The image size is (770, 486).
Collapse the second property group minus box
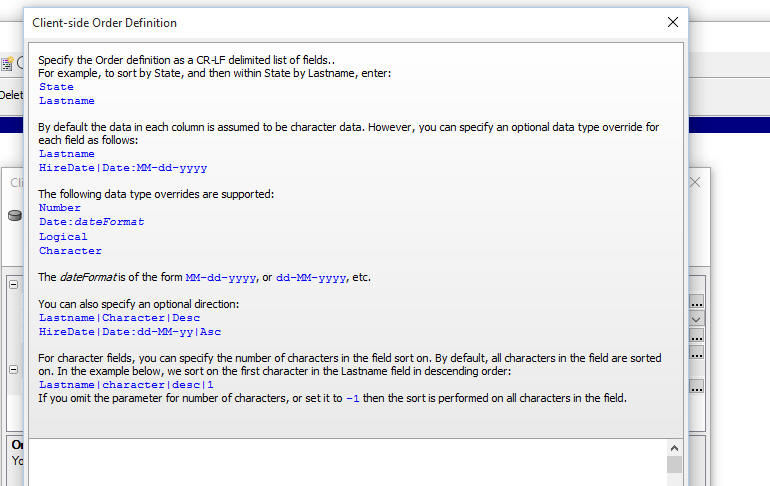tap(14, 370)
